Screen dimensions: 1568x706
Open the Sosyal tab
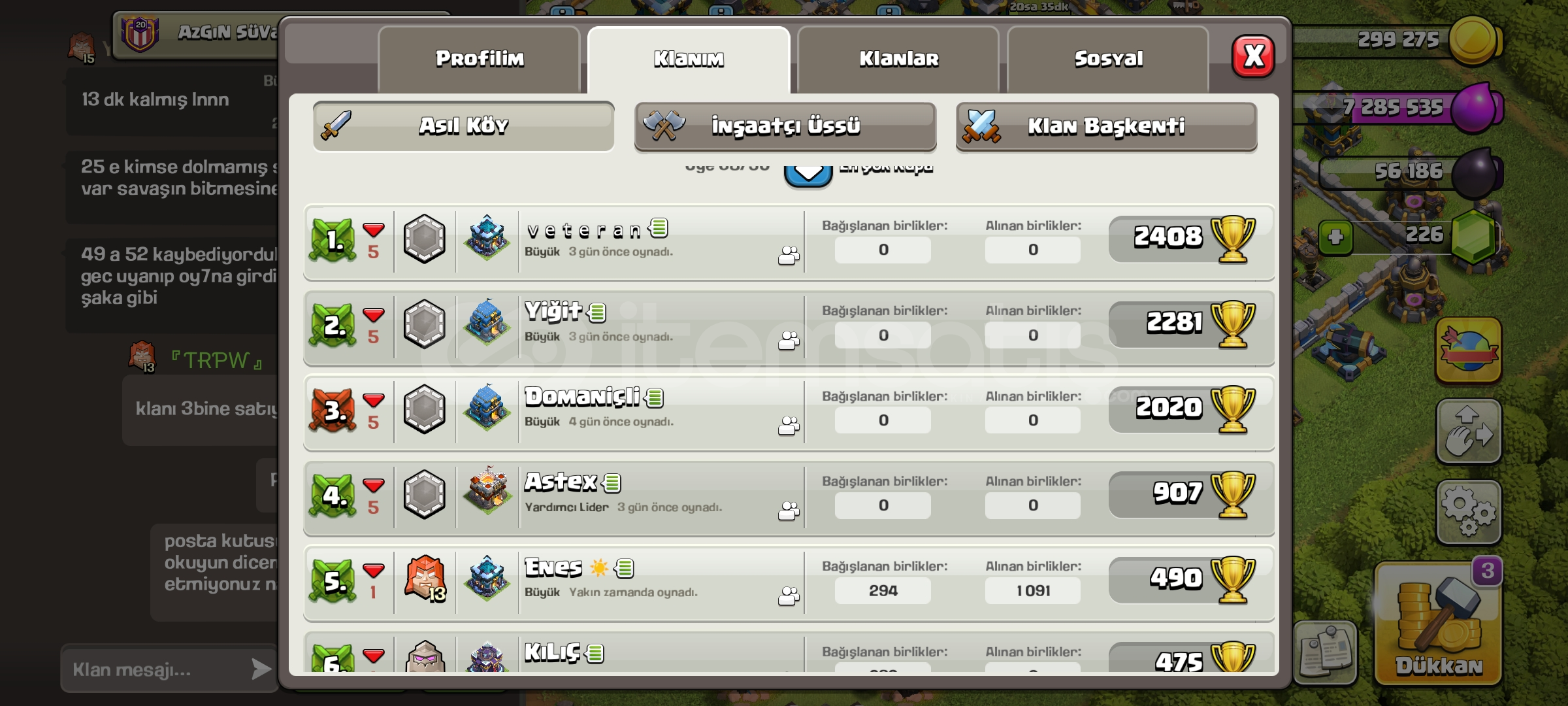[1109, 59]
